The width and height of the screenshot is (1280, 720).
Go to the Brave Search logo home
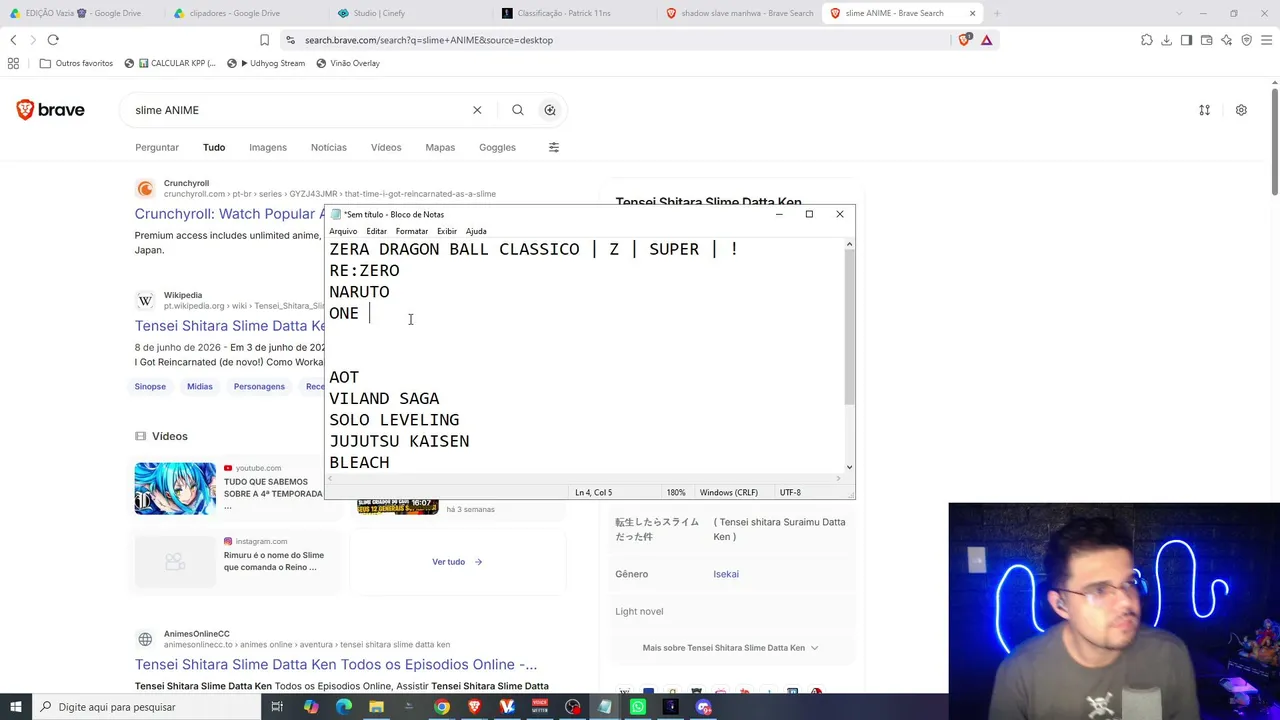point(50,110)
